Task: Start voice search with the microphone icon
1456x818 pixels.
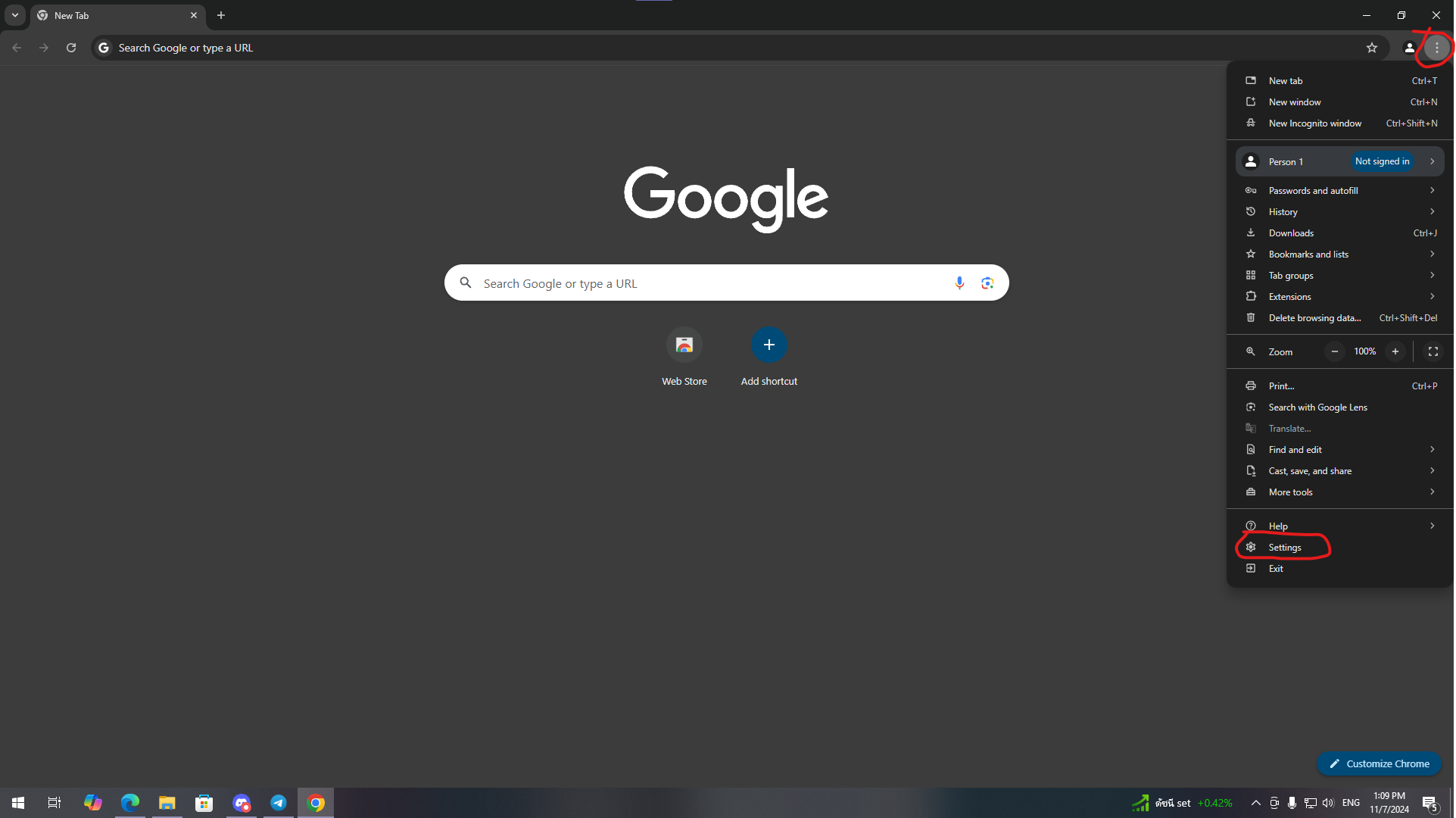Action: coord(961,283)
